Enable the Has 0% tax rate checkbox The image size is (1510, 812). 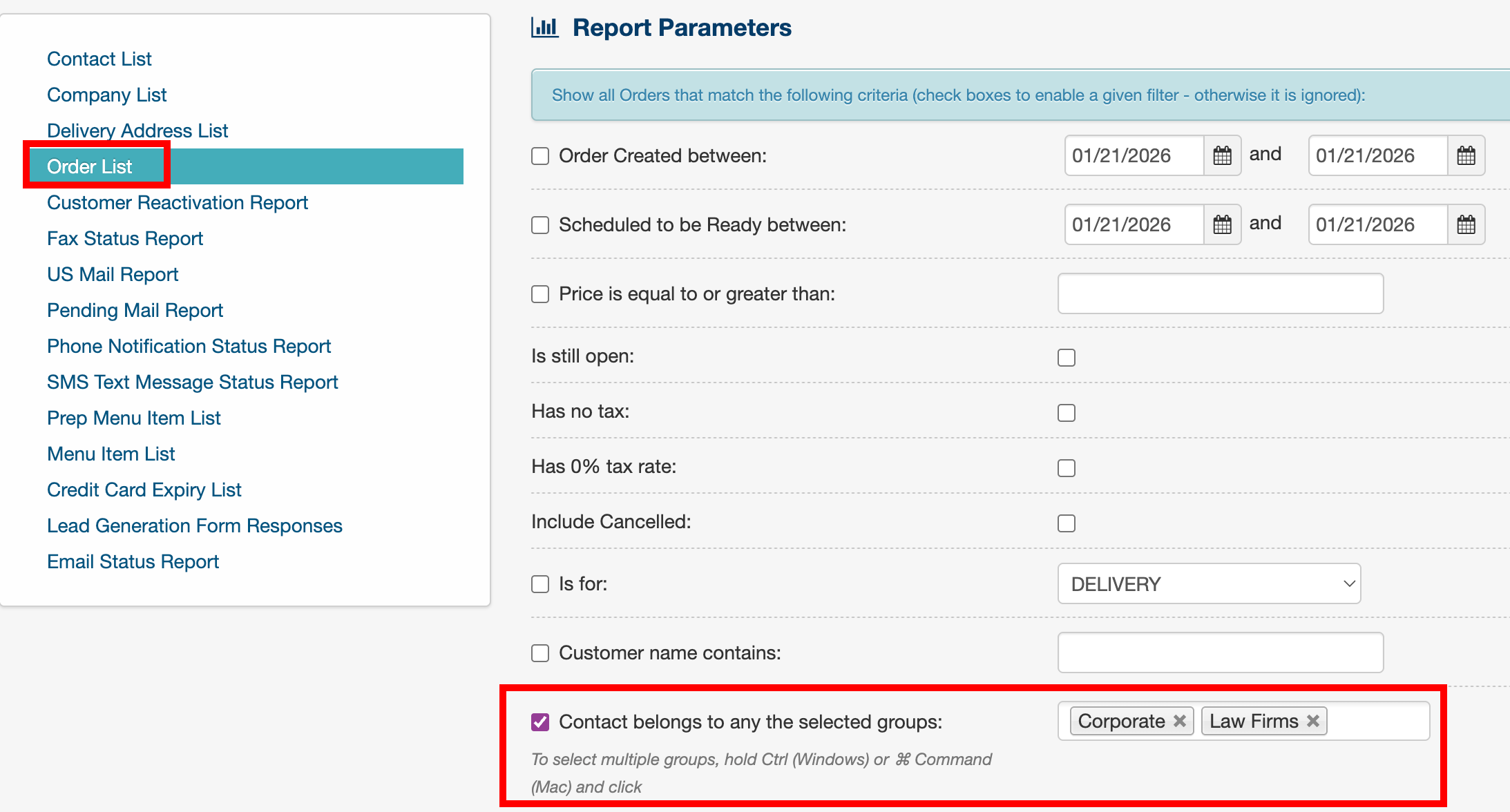tap(1067, 468)
